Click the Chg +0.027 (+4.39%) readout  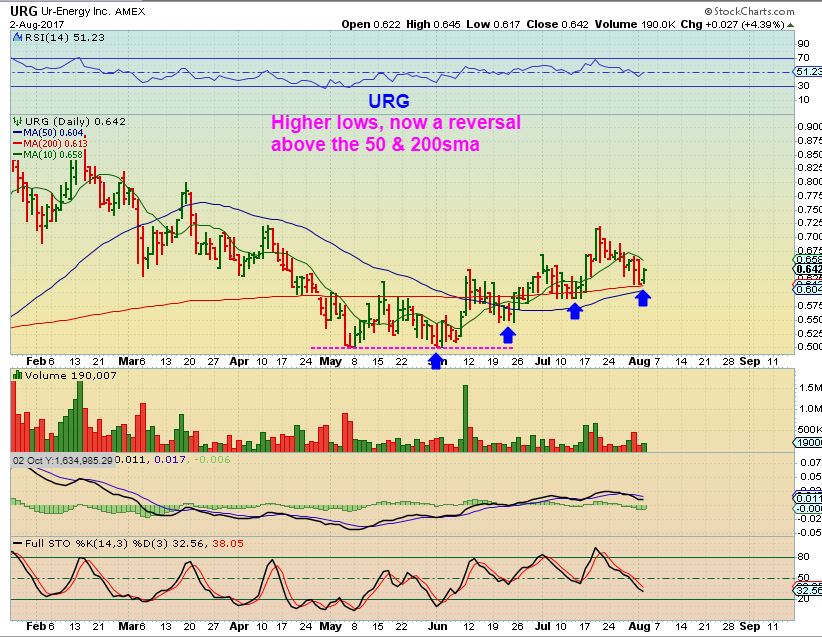(732, 24)
